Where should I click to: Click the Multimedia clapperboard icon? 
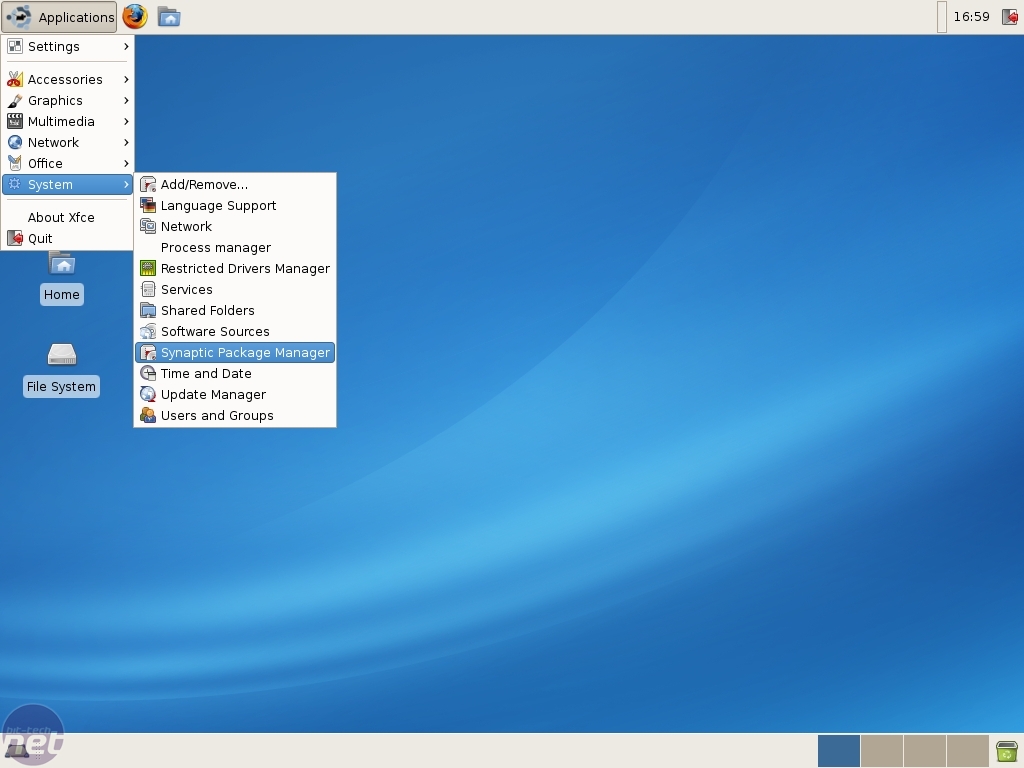click(14, 121)
